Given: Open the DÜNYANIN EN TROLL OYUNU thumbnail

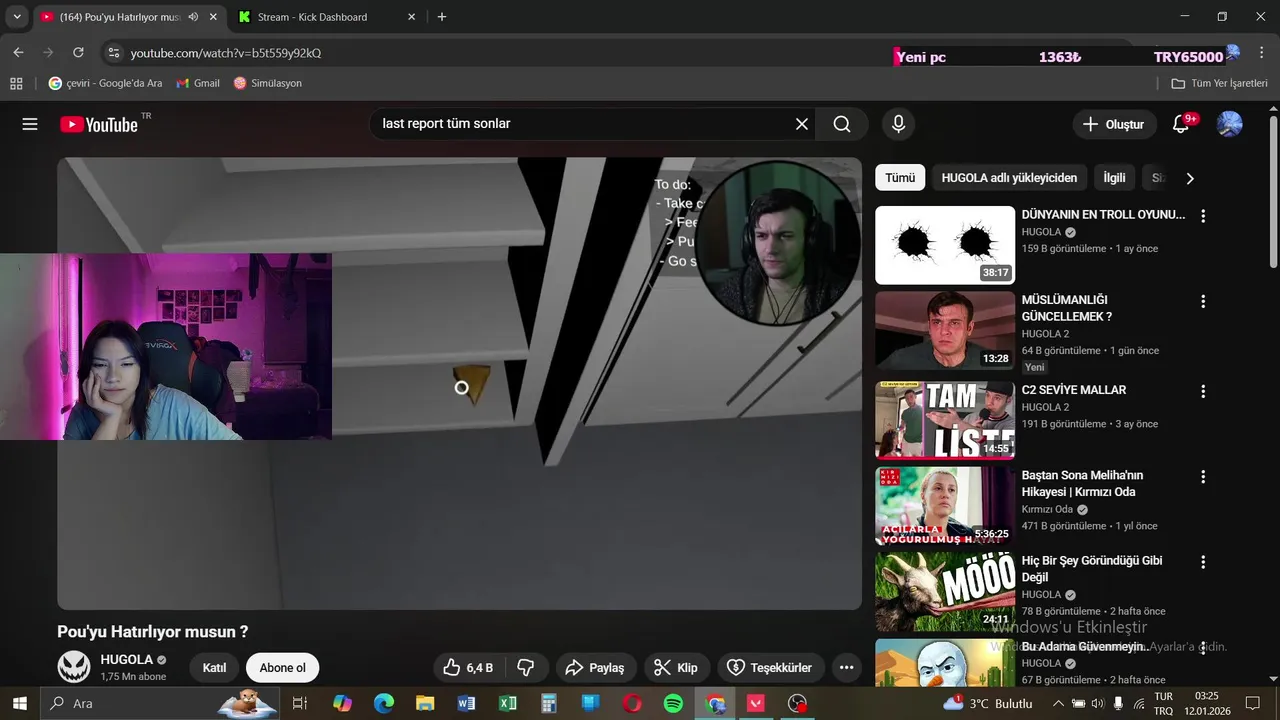Looking at the screenshot, I should coord(945,245).
